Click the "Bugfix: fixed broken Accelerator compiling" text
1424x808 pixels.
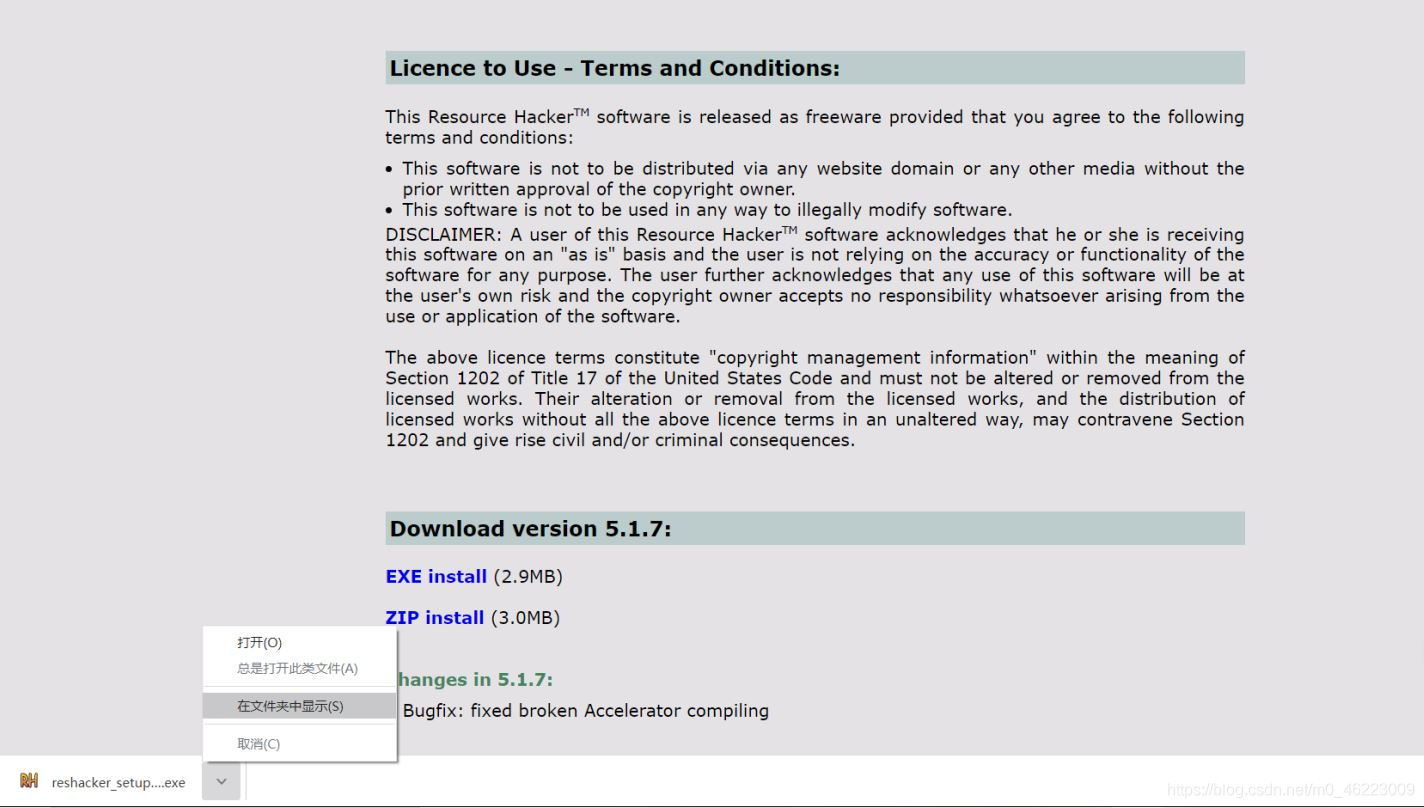585,711
